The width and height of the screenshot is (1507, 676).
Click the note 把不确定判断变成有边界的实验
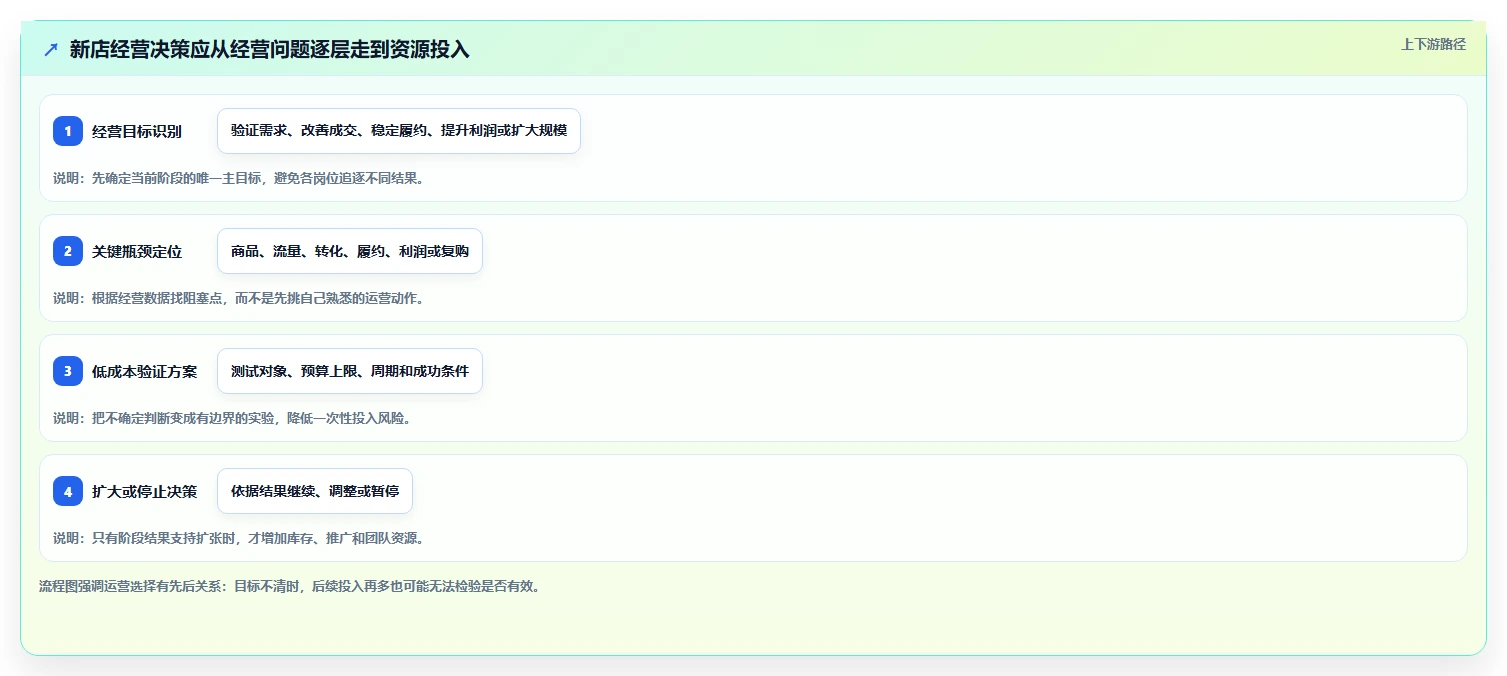point(232,419)
